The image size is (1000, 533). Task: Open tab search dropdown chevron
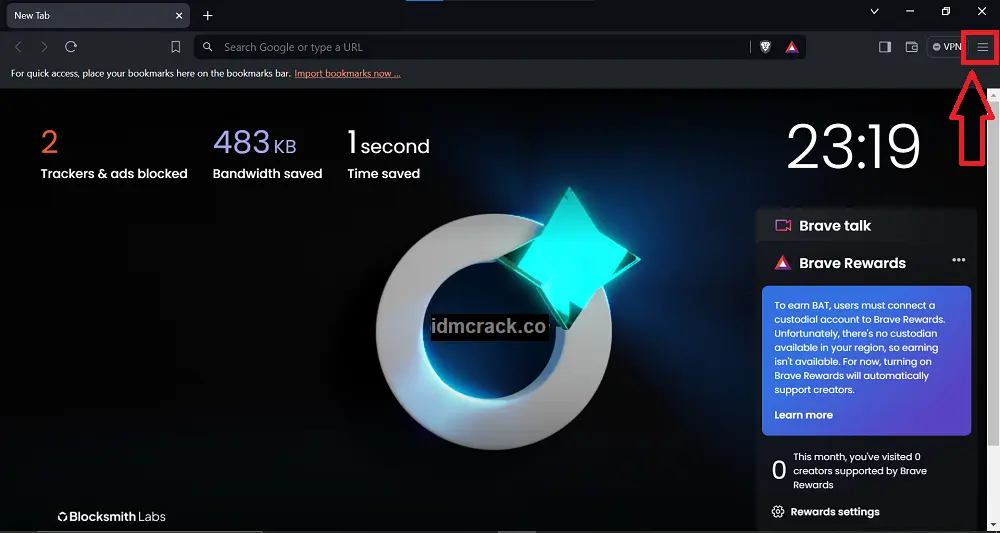(x=874, y=11)
